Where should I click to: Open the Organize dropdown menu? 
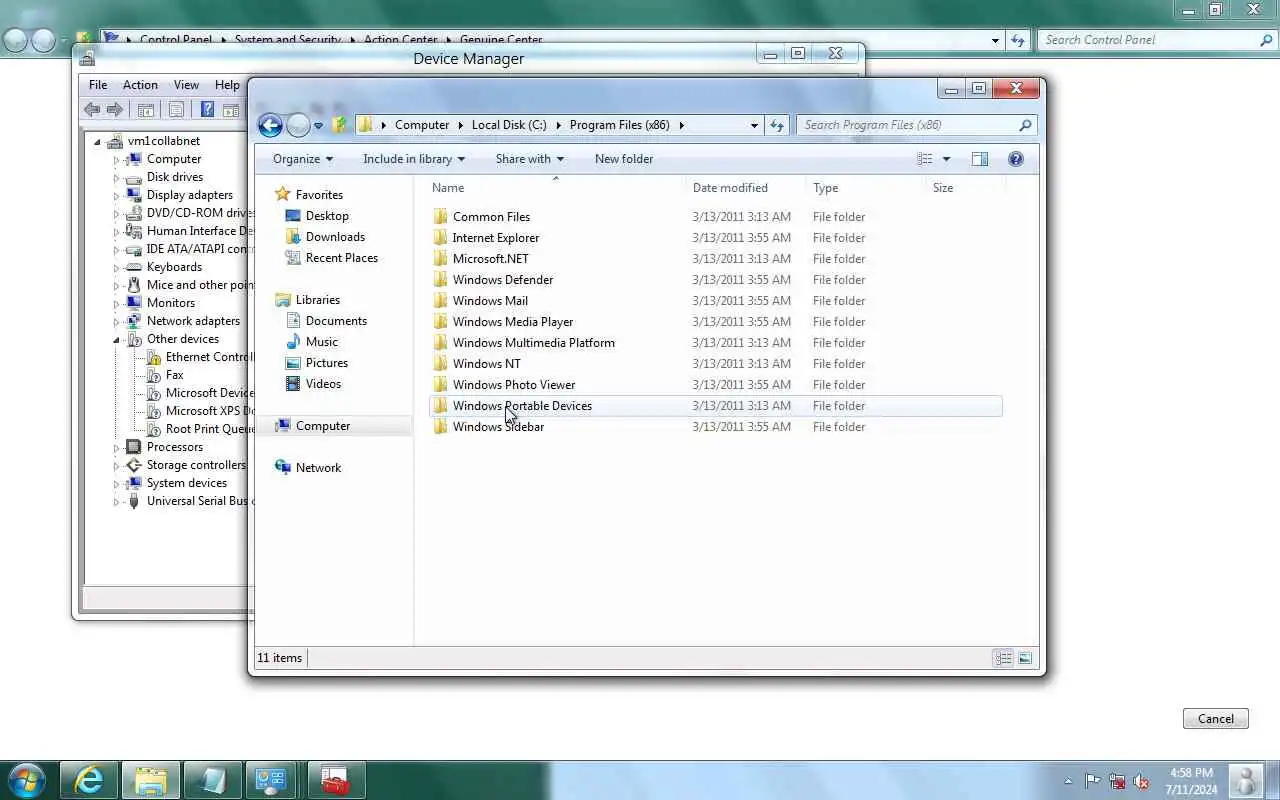303,159
